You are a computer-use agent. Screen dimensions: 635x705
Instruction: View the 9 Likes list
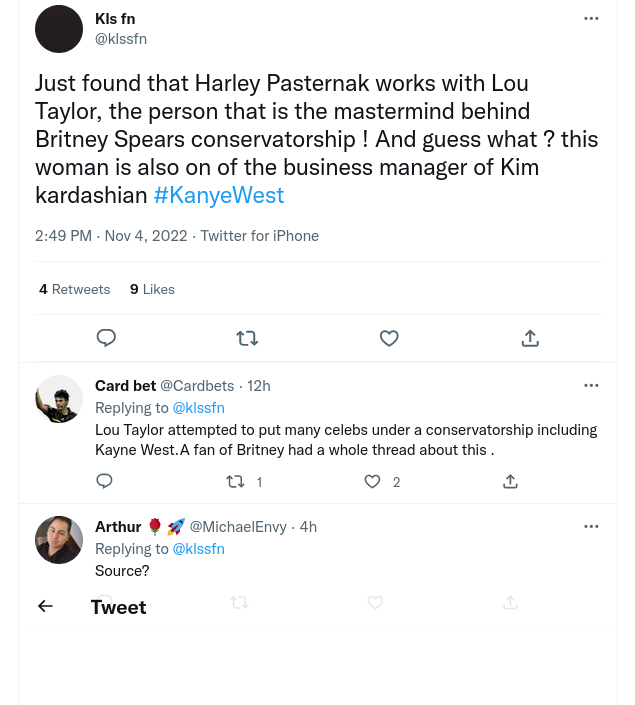coord(152,289)
